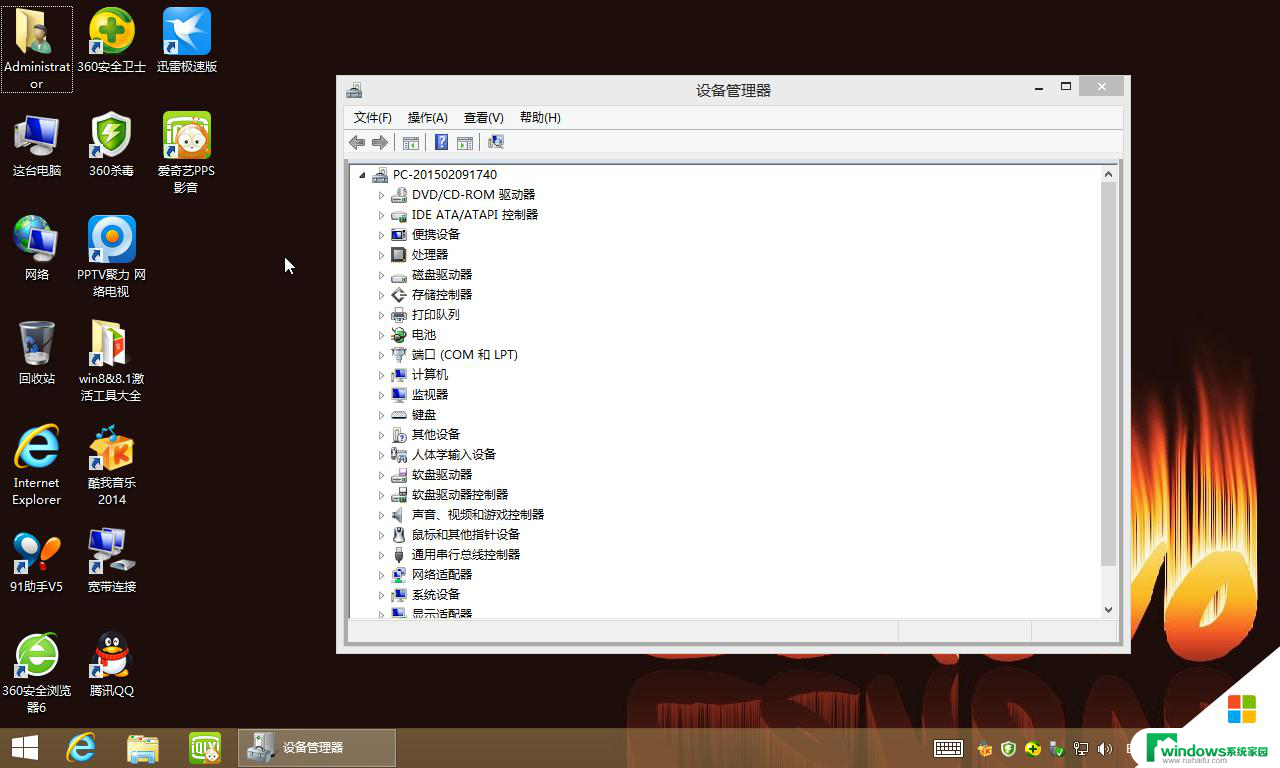The width and height of the screenshot is (1280, 768).
Task: Expand the 电池 node
Action: coord(381,335)
